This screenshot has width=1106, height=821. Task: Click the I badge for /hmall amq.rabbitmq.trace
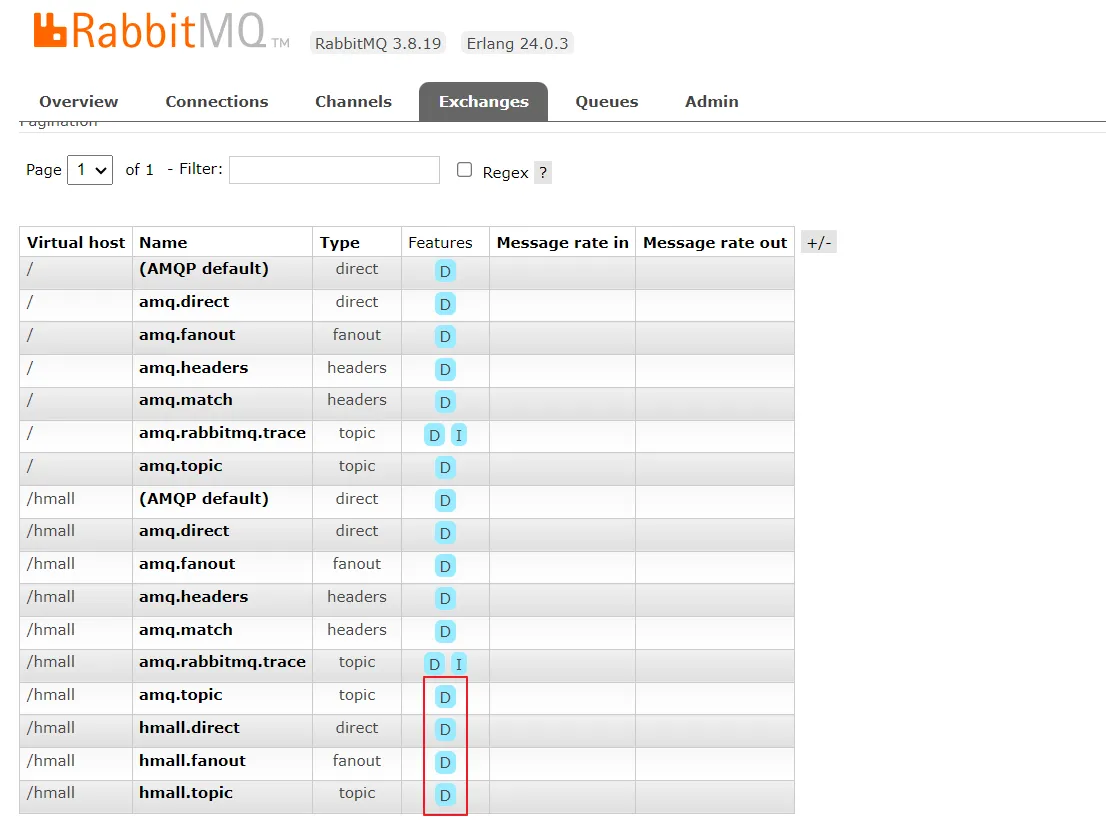[x=458, y=664]
